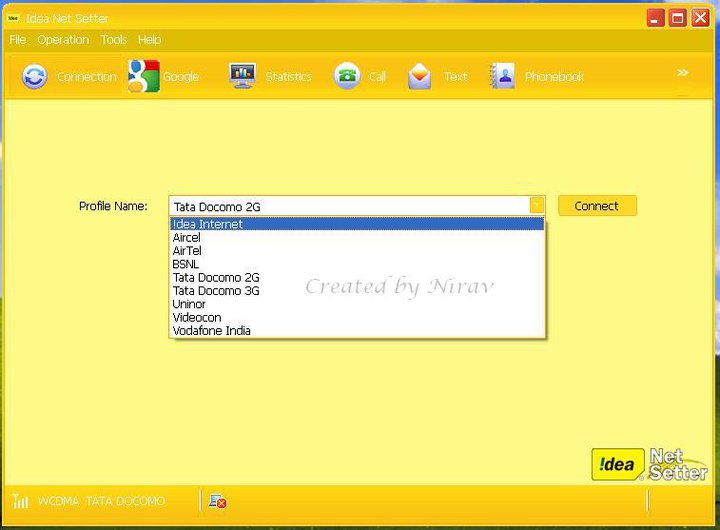720x530 pixels.
Task: Open the Connection toolbar icon
Action: coord(35,77)
